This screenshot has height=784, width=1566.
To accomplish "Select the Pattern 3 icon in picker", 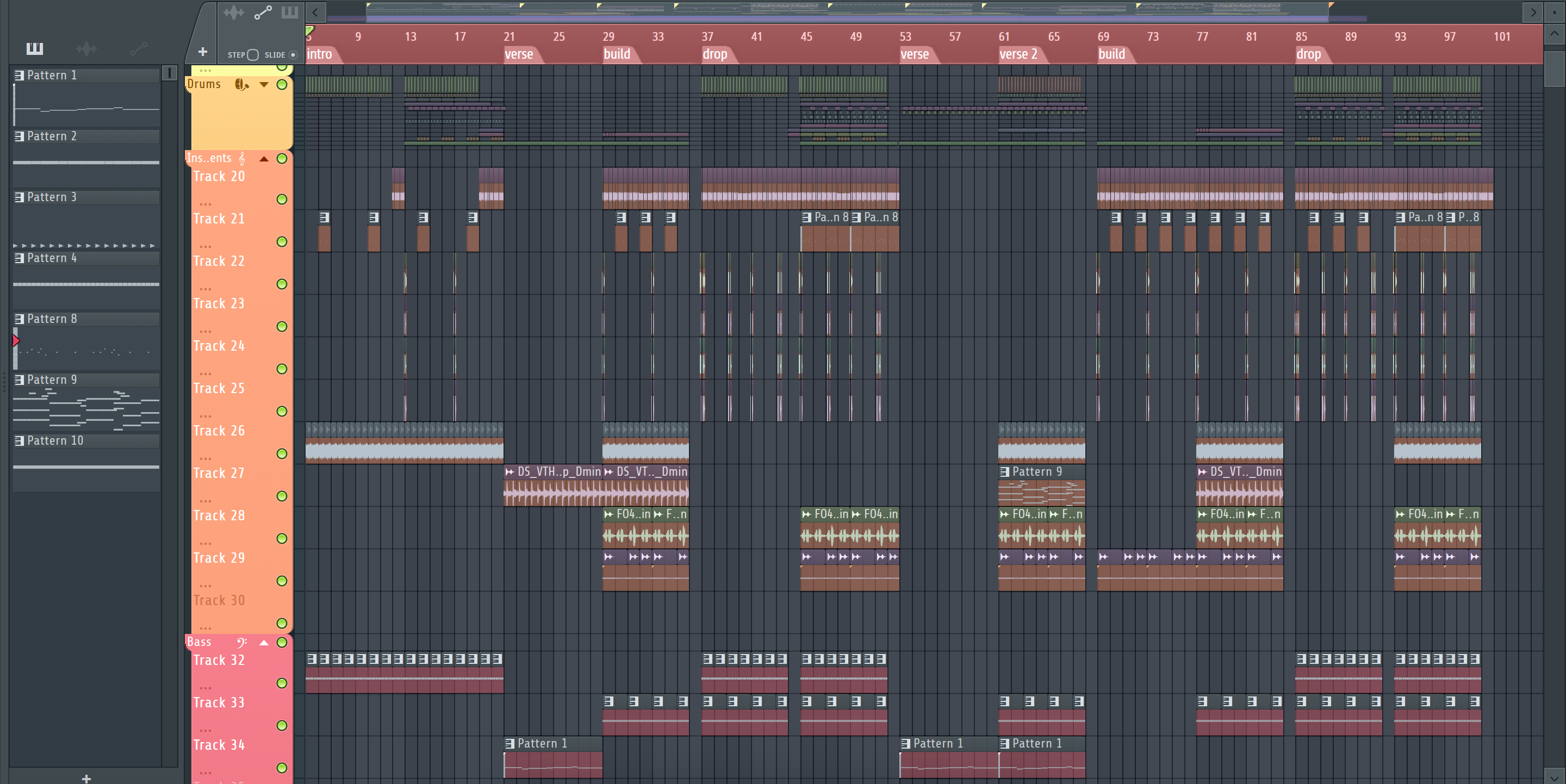I will 20,197.
